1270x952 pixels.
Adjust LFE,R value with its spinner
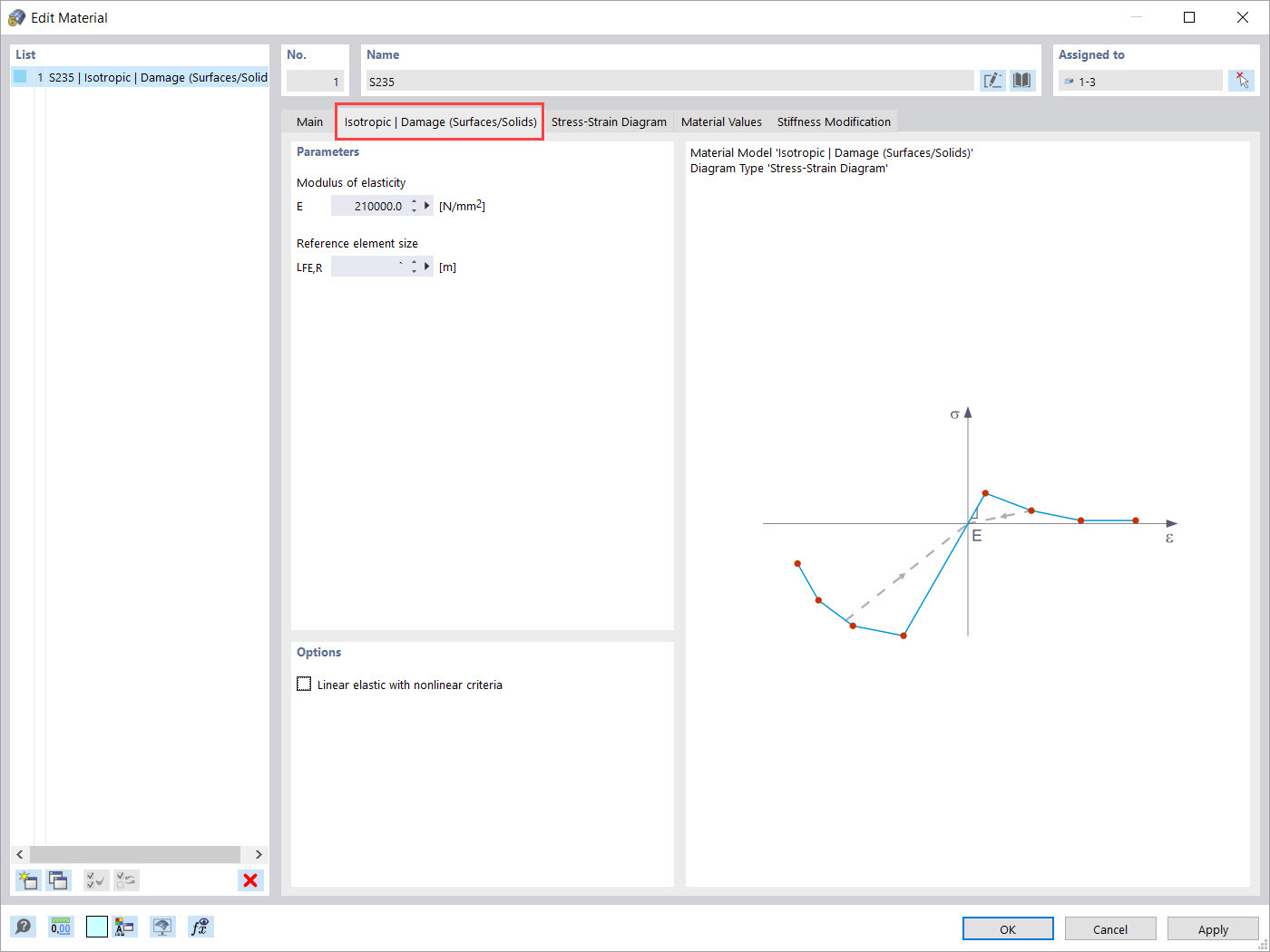click(x=415, y=267)
